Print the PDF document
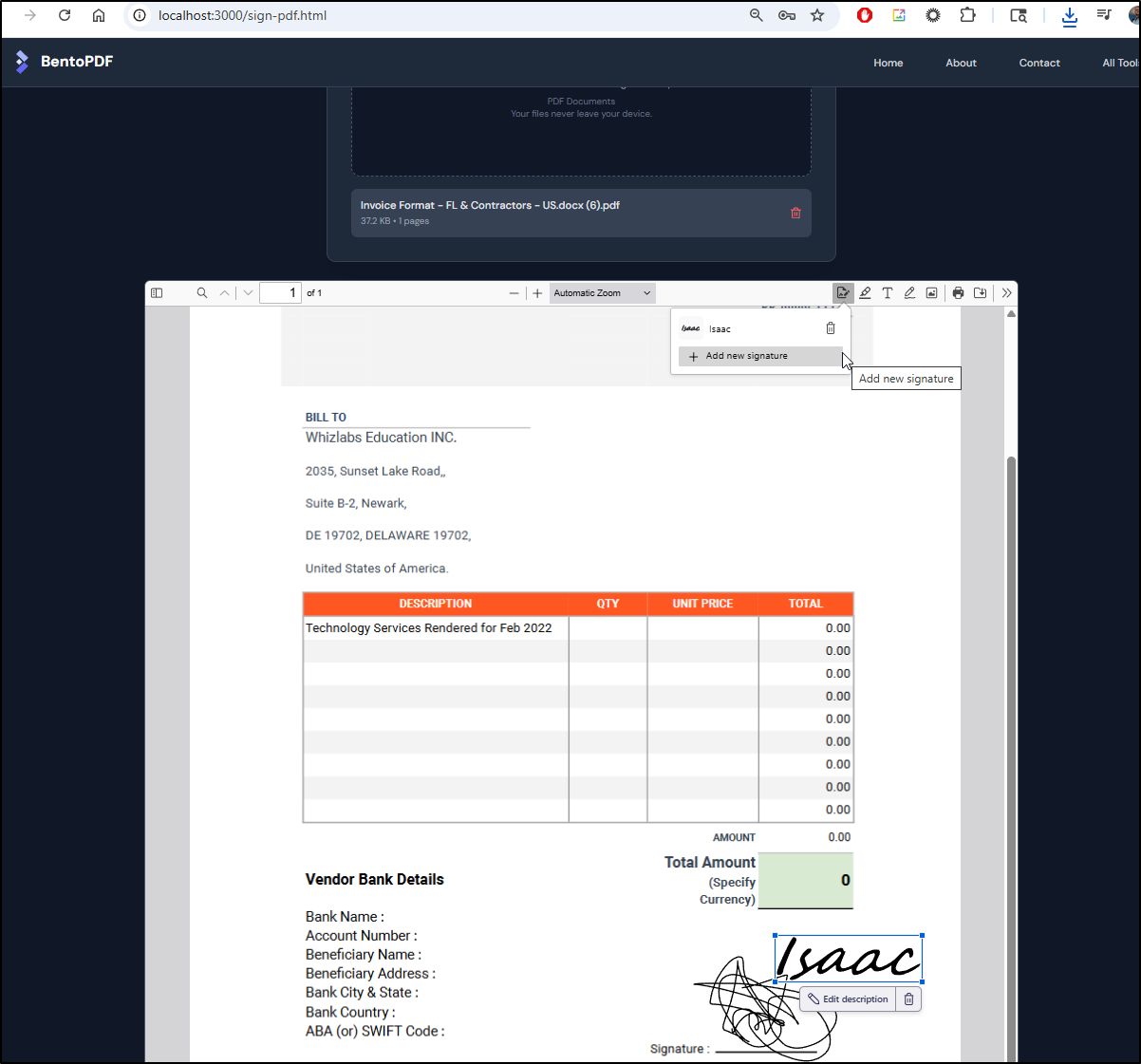1141x1064 pixels. coord(958,293)
